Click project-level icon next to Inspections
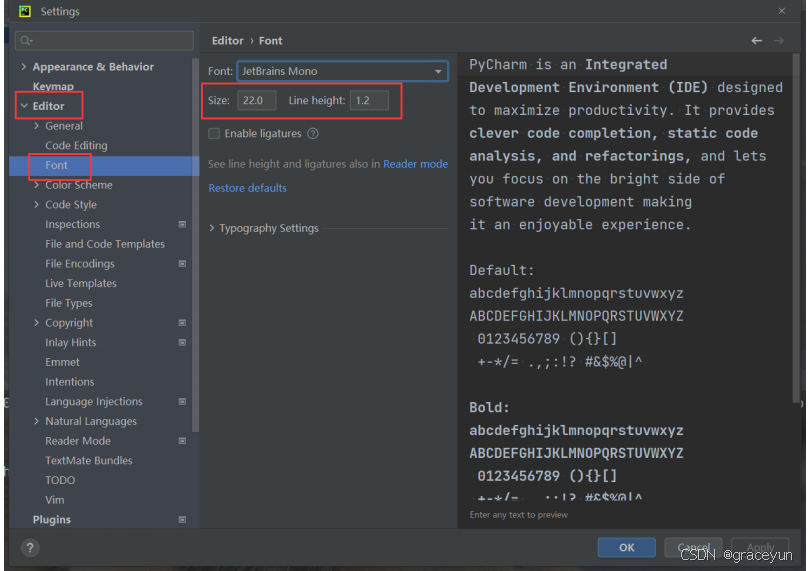Image resolution: width=809 pixels, height=571 pixels. coord(182,224)
